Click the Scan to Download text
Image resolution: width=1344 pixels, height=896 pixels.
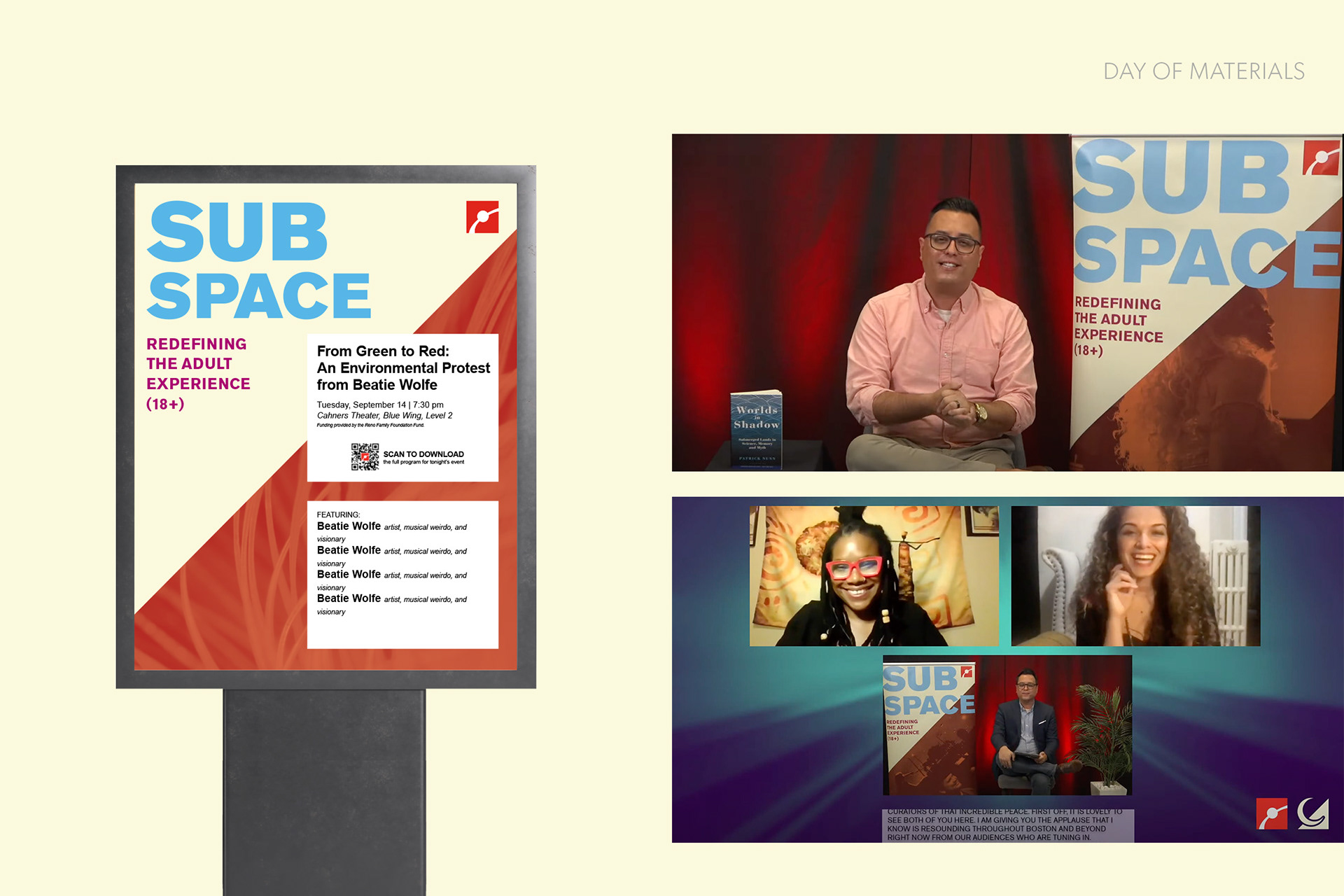(x=423, y=454)
